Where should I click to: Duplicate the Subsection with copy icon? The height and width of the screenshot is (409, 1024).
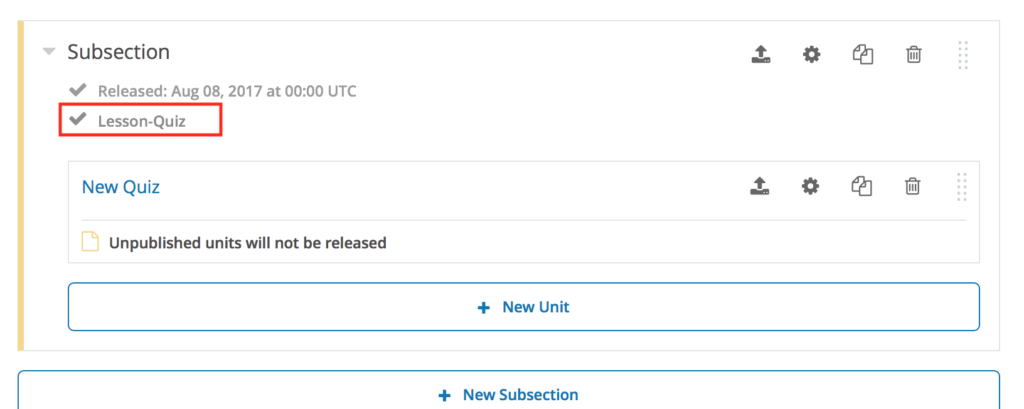[863, 54]
